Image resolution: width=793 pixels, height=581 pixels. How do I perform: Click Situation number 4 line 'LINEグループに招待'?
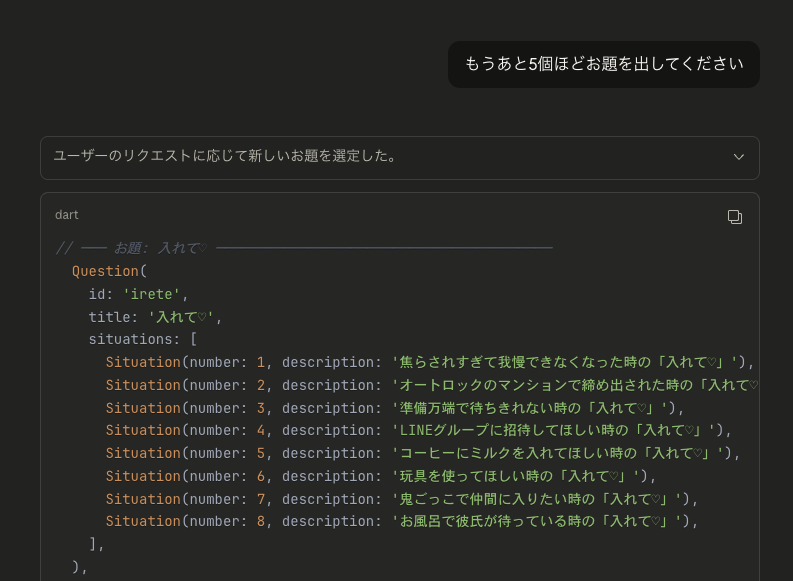point(419,430)
